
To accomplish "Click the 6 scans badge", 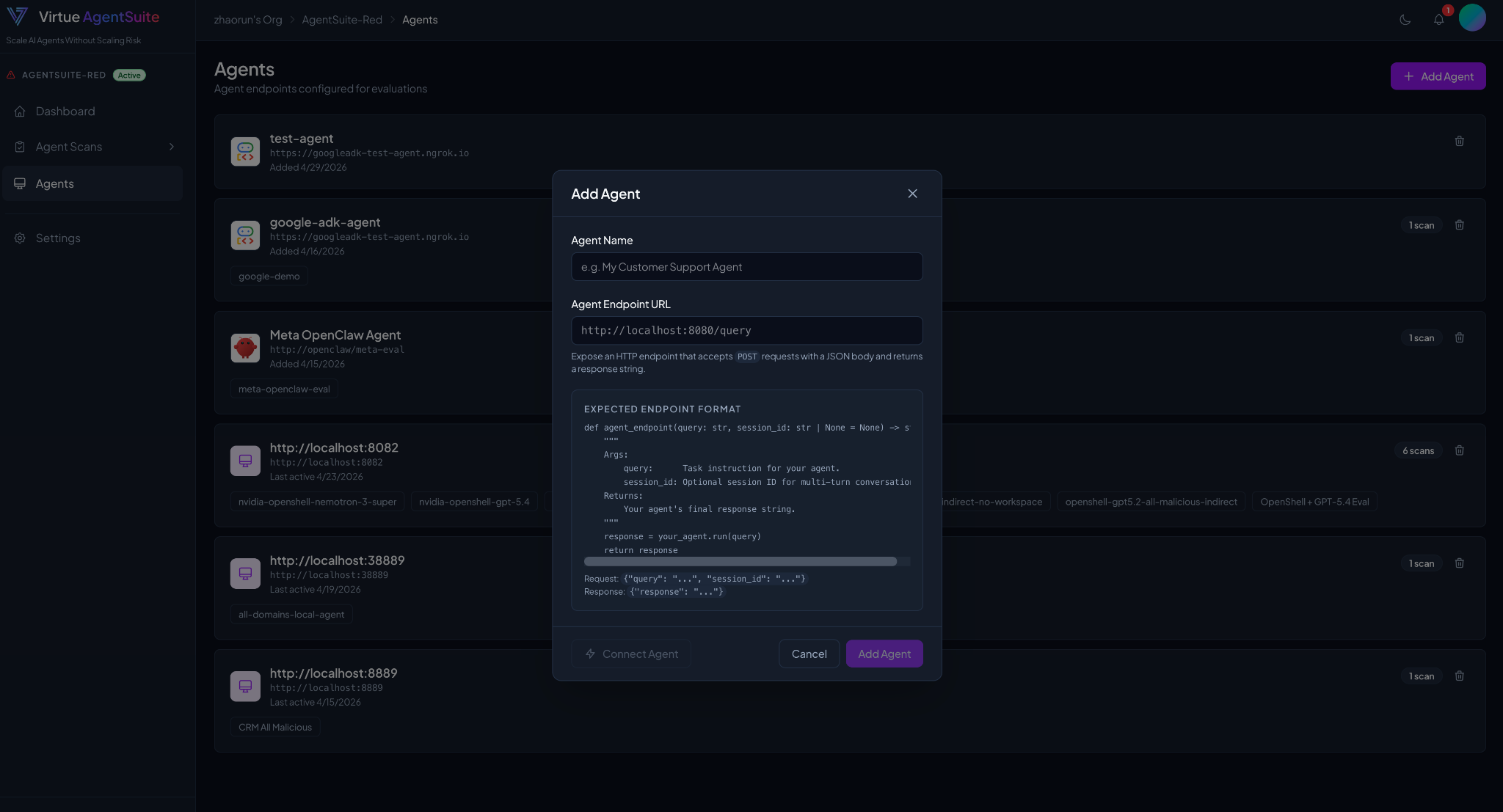I will click(1418, 451).
